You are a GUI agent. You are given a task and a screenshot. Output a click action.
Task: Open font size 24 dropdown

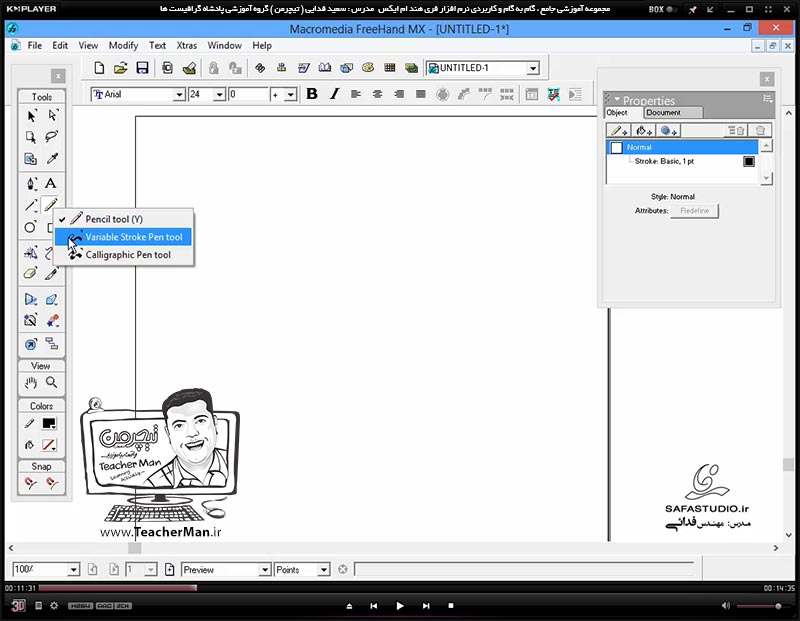(219, 95)
